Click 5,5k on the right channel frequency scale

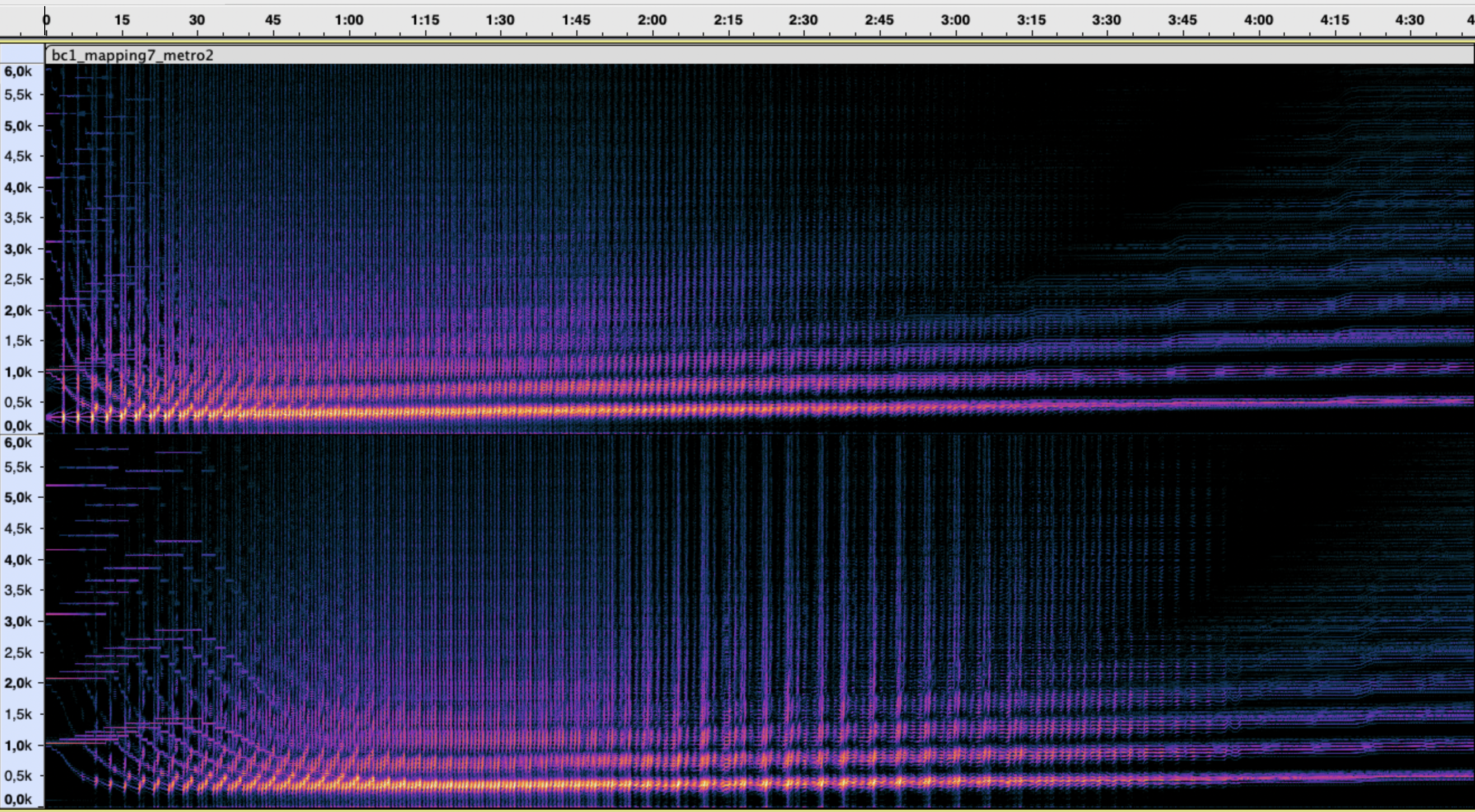coord(18,467)
